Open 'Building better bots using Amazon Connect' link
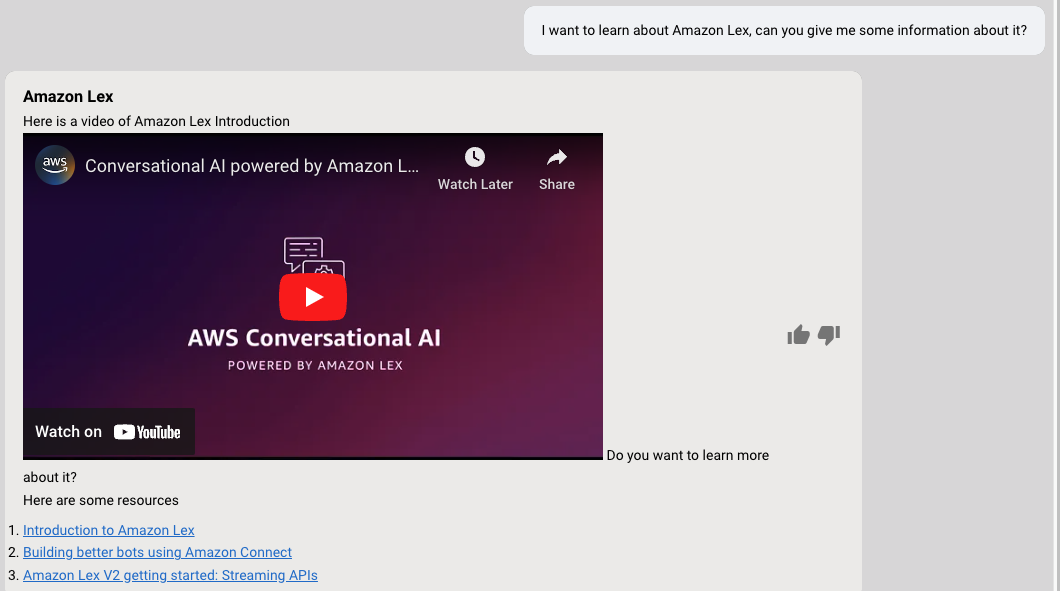 tap(158, 552)
